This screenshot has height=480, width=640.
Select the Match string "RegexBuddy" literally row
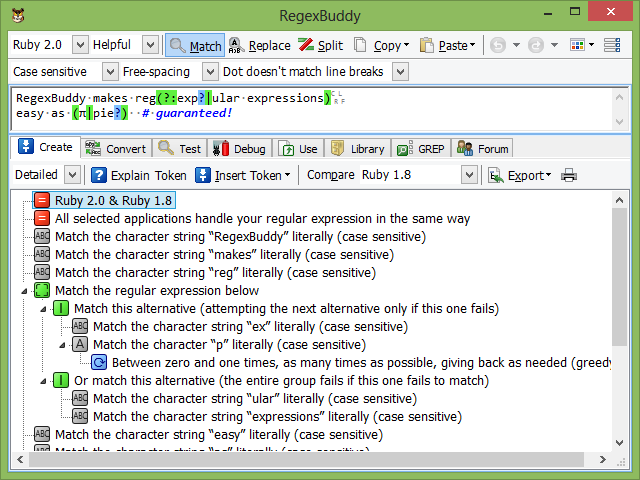(x=240, y=236)
